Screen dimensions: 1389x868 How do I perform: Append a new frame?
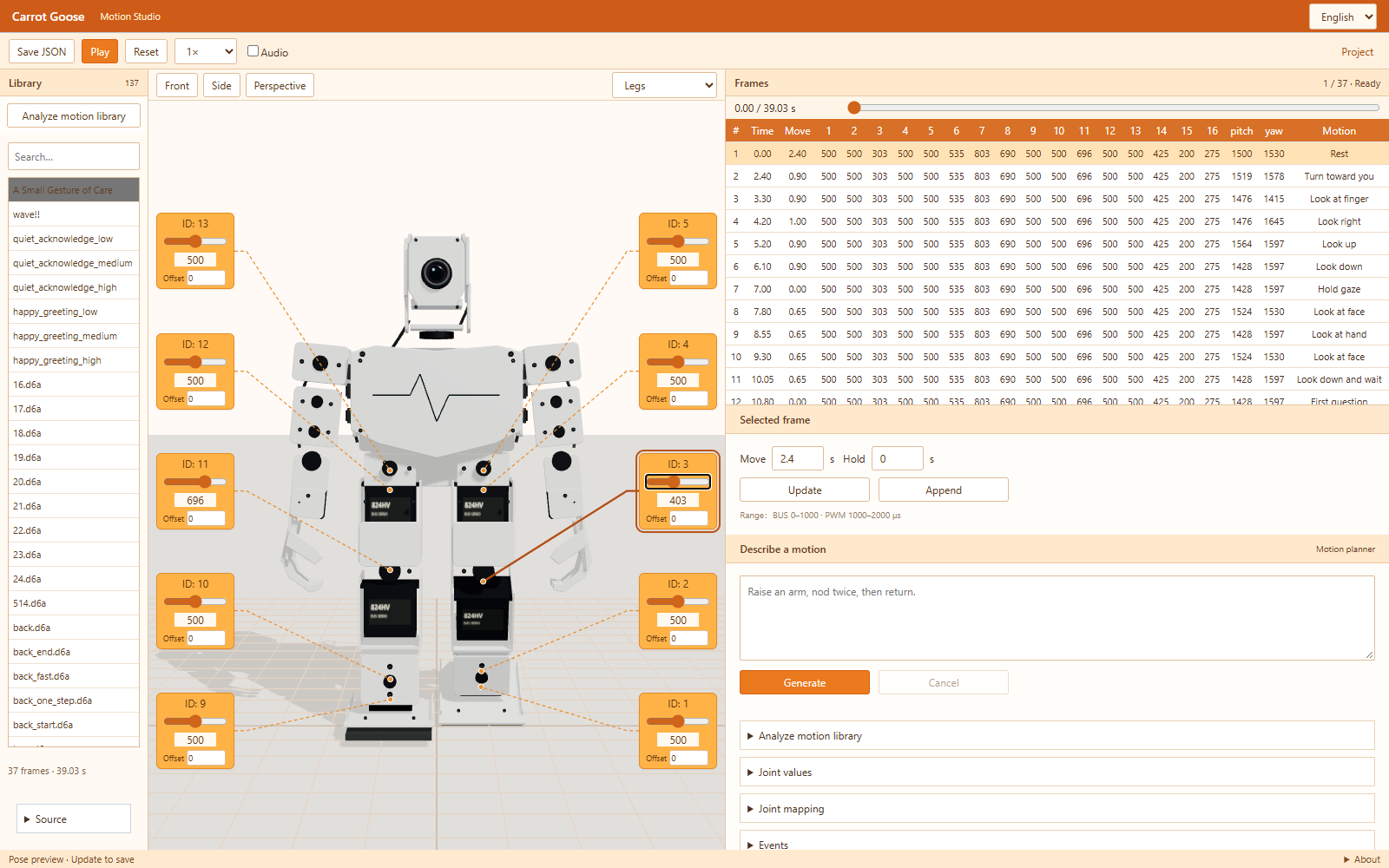click(x=944, y=490)
